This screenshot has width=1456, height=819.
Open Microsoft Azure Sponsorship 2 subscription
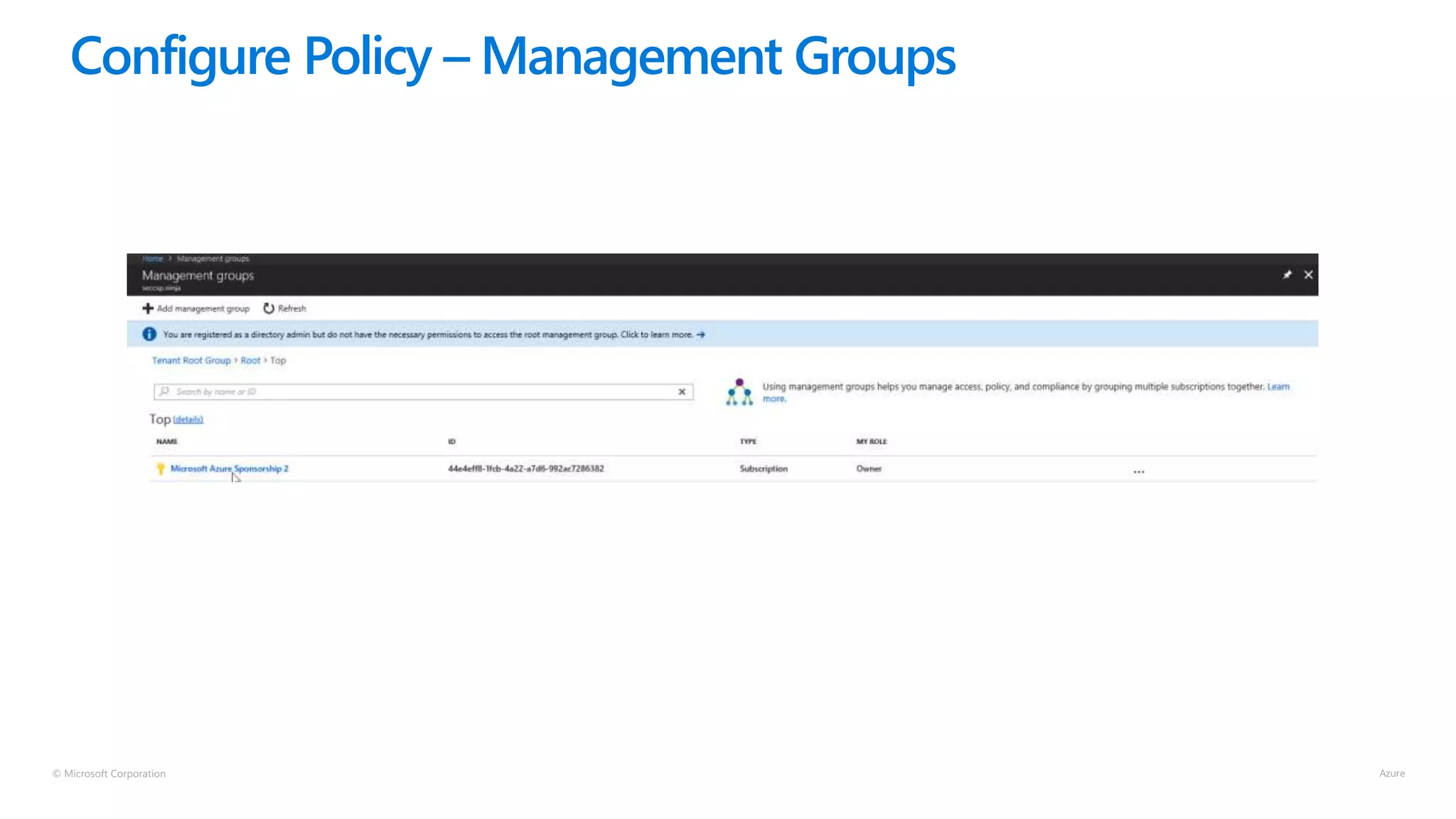(x=229, y=469)
